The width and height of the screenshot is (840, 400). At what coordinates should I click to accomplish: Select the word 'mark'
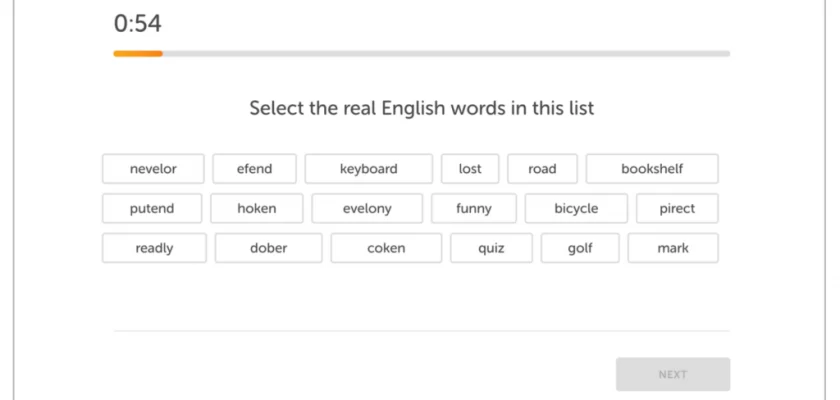tap(672, 248)
